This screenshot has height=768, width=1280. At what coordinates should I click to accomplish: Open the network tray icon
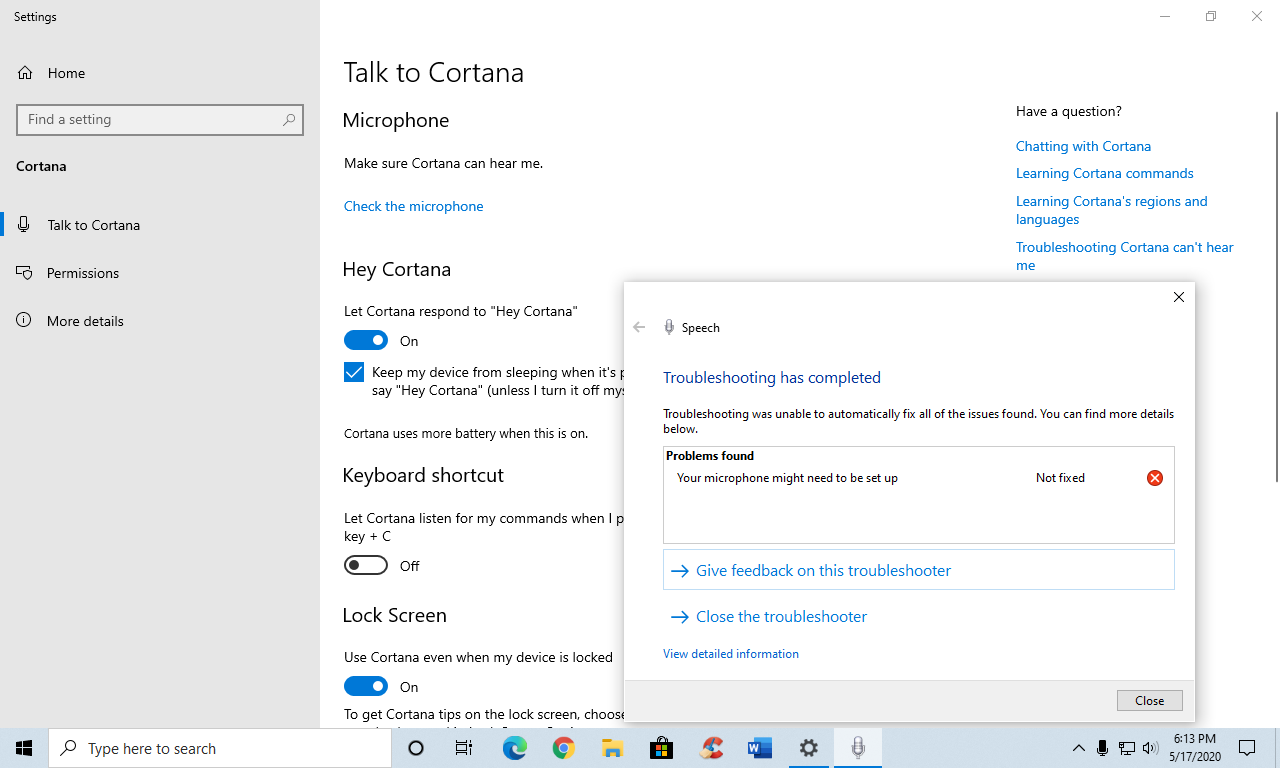(x=1126, y=748)
